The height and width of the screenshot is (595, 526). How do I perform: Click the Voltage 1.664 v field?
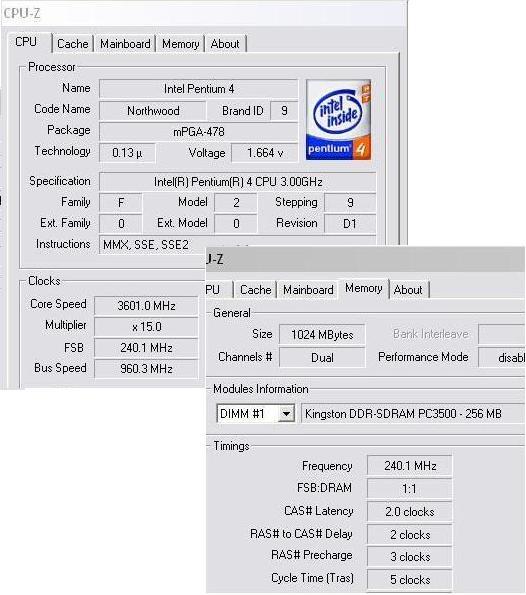click(265, 153)
